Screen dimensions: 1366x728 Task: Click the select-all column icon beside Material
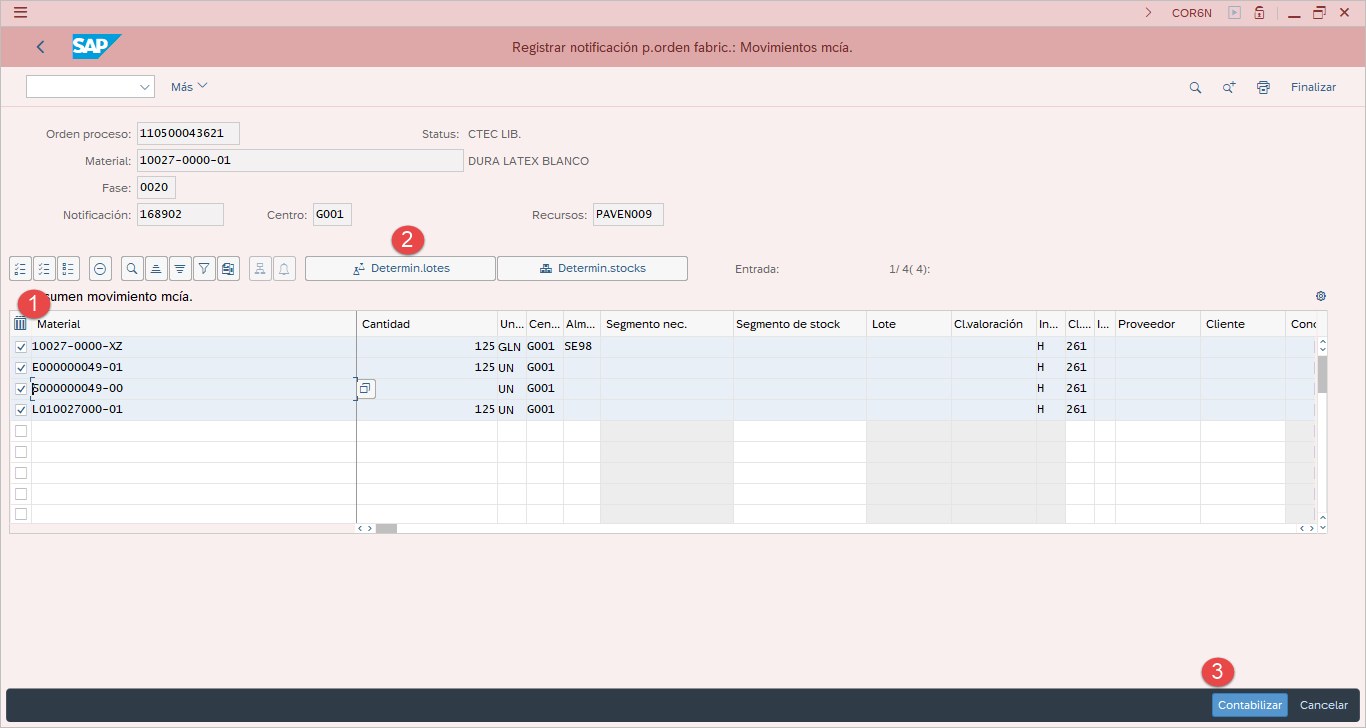point(20,324)
